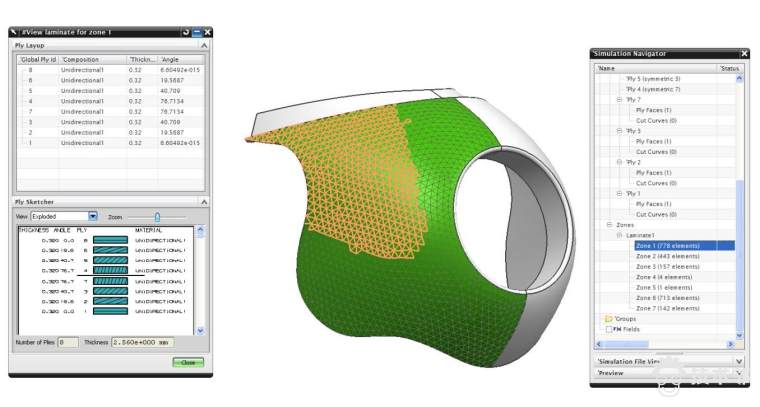Select Zone 2 (443 elements)
The height and width of the screenshot is (407, 760).
coord(667,256)
